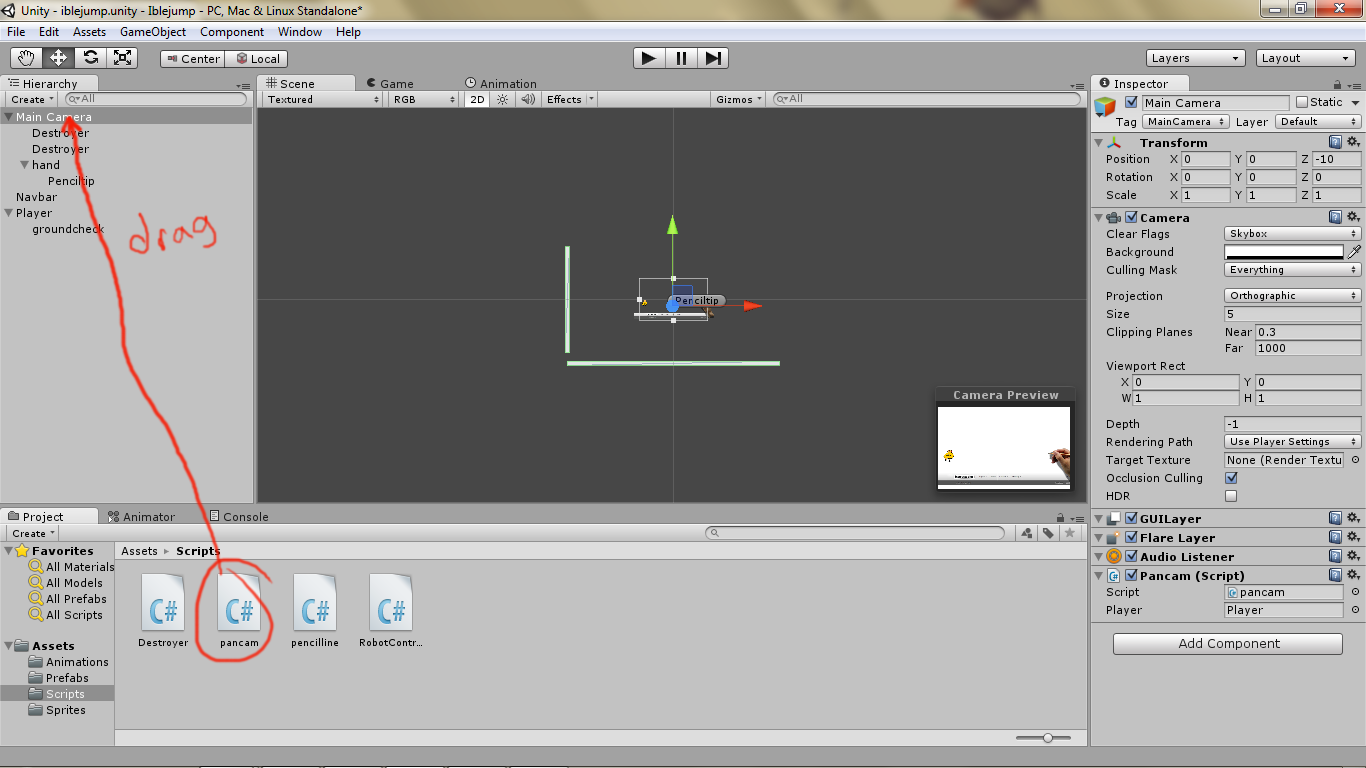This screenshot has width=1366, height=768.
Task: Mute scene audio with speaker icon
Action: [x=527, y=99]
